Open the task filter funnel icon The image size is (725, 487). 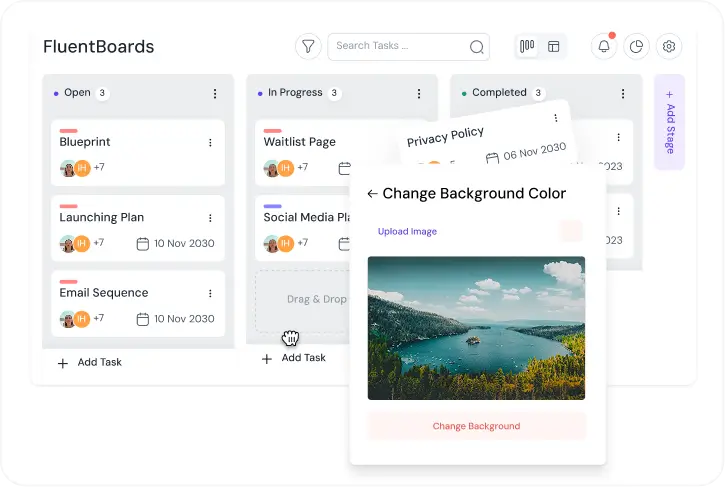point(308,46)
